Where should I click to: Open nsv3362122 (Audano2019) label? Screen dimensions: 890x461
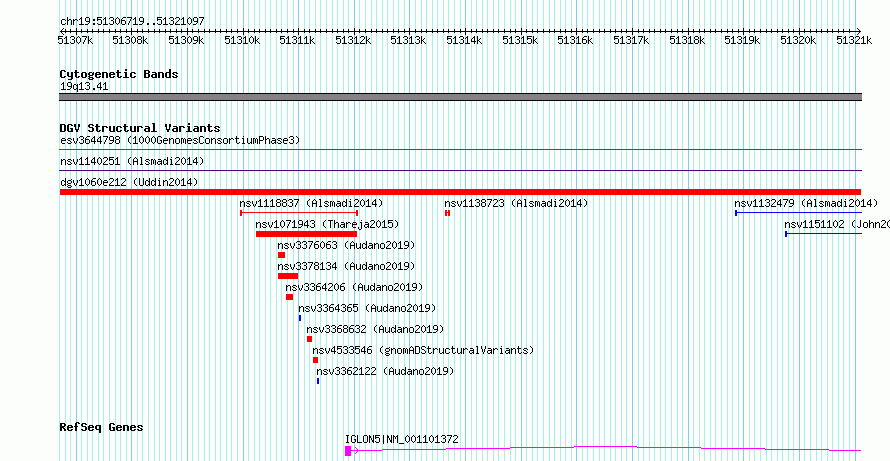[385, 371]
